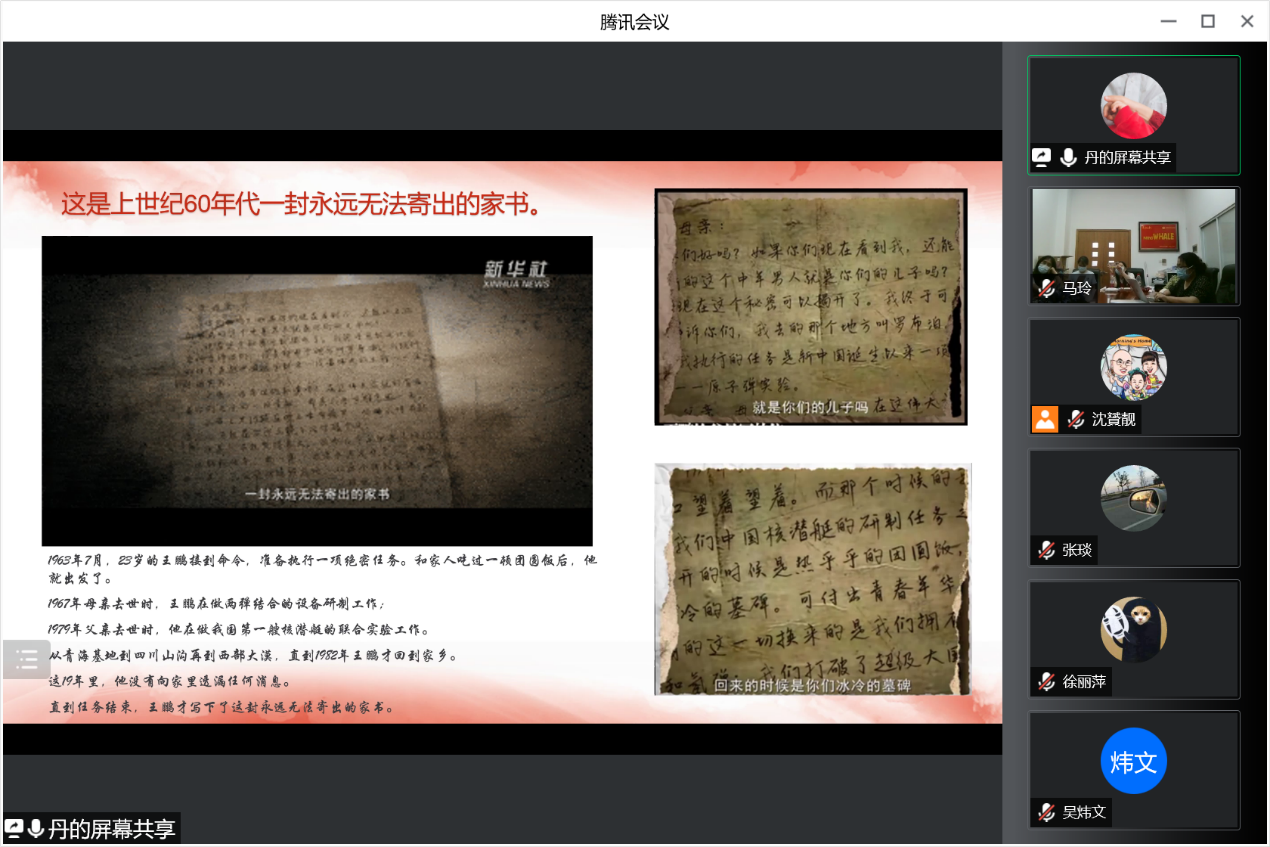Click the muted microphone icon beside 马玲
Screen dimensions: 1270x847
pyautogui.click(x=1047, y=289)
